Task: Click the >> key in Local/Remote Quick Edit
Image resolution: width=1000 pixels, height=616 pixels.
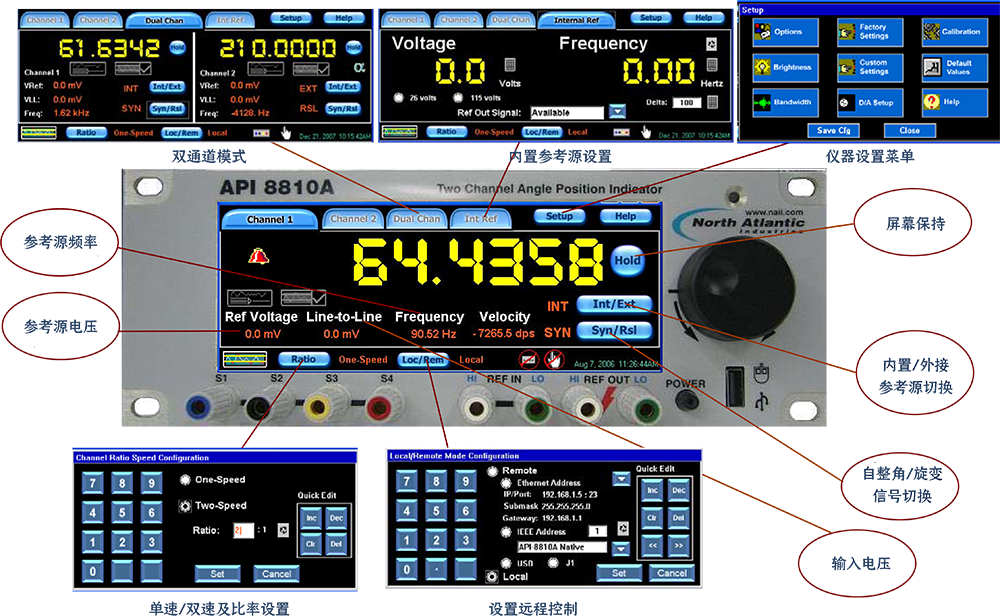Action: coord(679,546)
